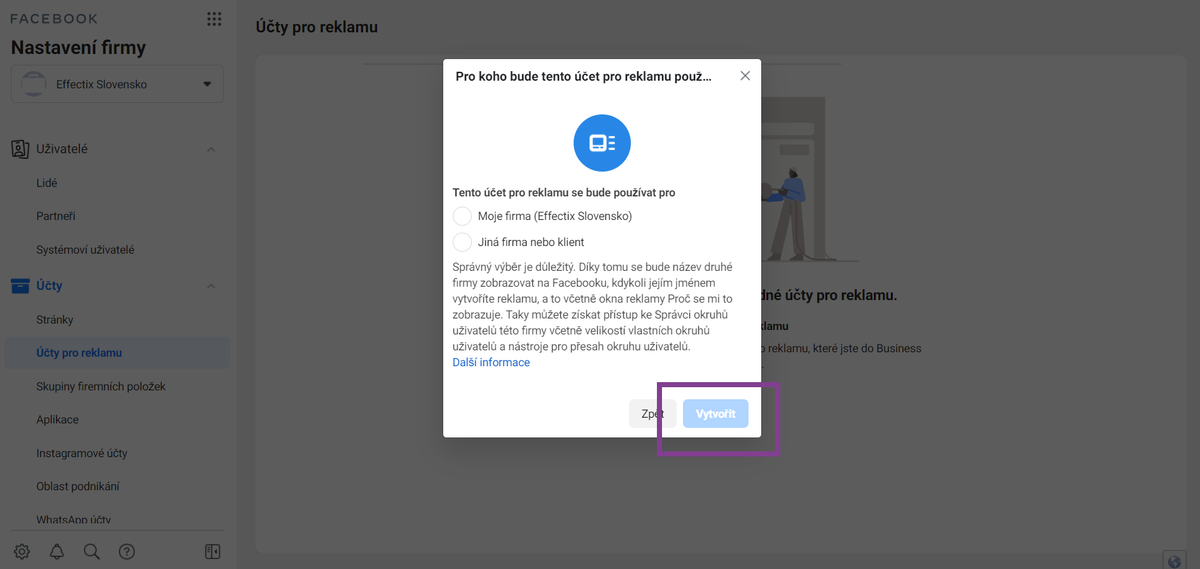Select Účty pro reklamu in sidebar
The width and height of the screenshot is (1200, 569).
(118, 353)
